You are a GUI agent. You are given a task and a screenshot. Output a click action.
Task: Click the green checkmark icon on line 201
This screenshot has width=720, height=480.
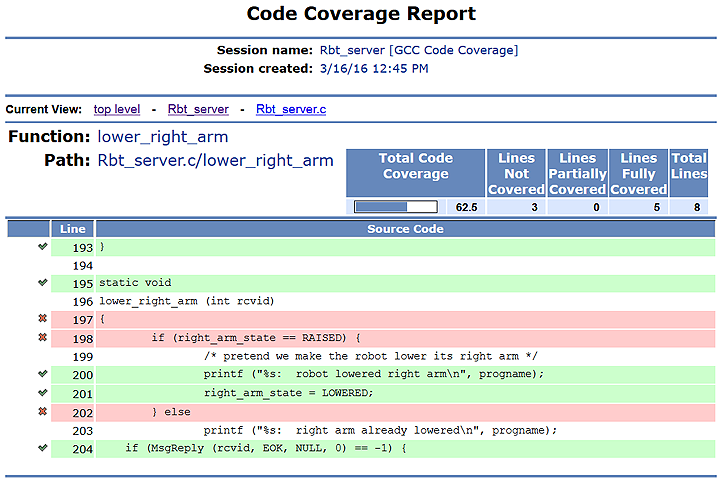coord(42,392)
